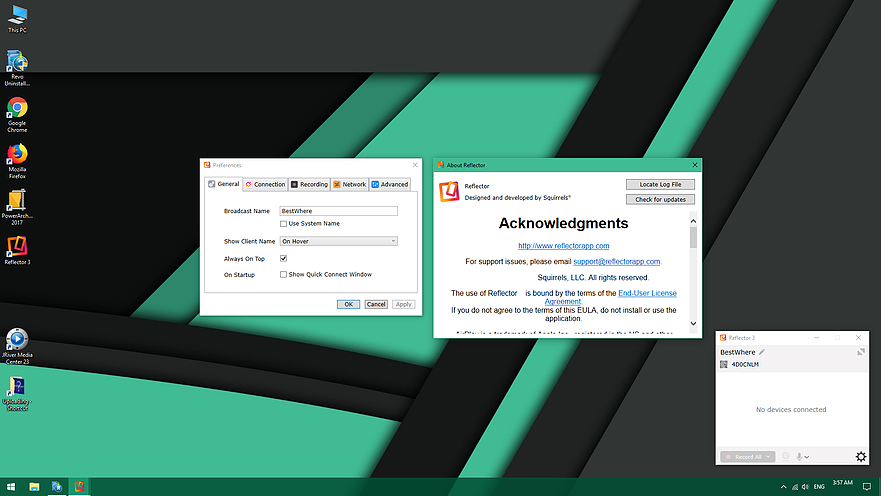Viewport: 881px width, 496px height.
Task: Click the Check for updates button
Action: (x=660, y=199)
